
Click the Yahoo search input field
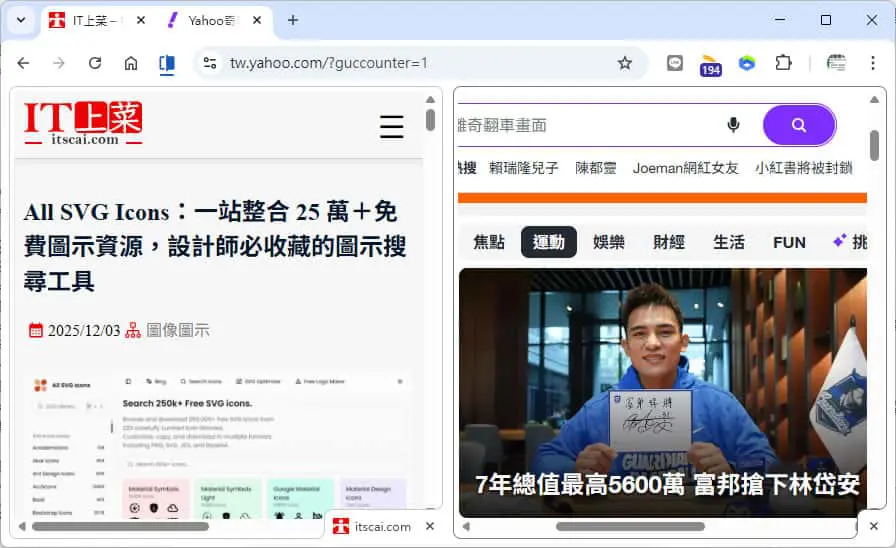pos(589,125)
